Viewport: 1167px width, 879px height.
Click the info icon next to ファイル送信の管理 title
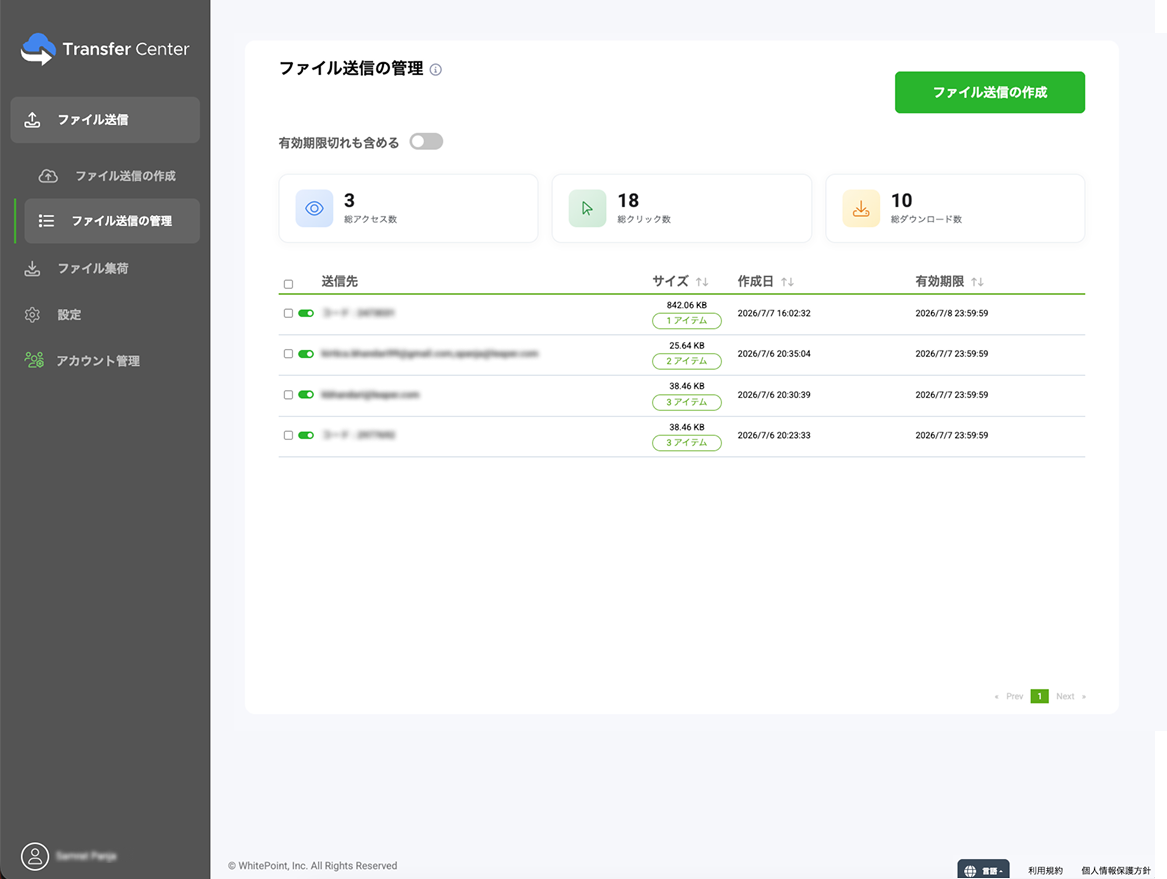(x=436, y=70)
